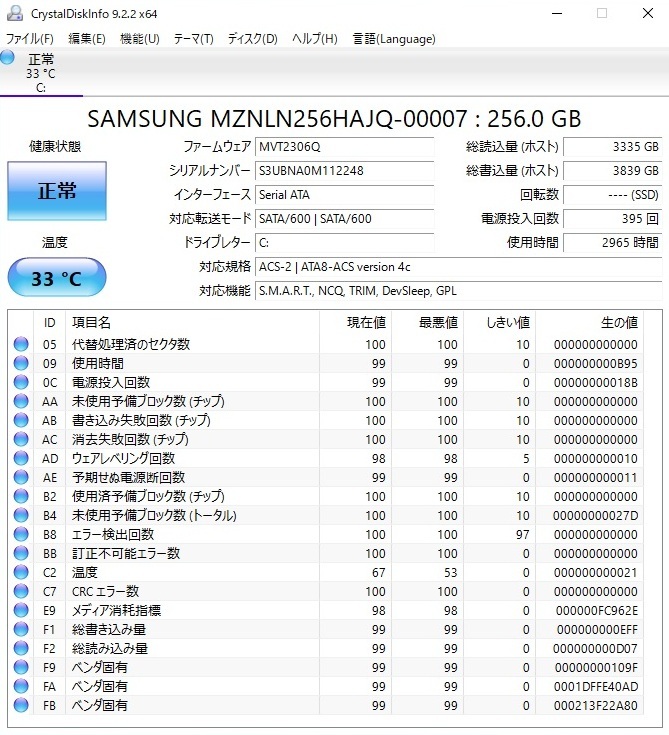Click the しきい値 column header

500,322
